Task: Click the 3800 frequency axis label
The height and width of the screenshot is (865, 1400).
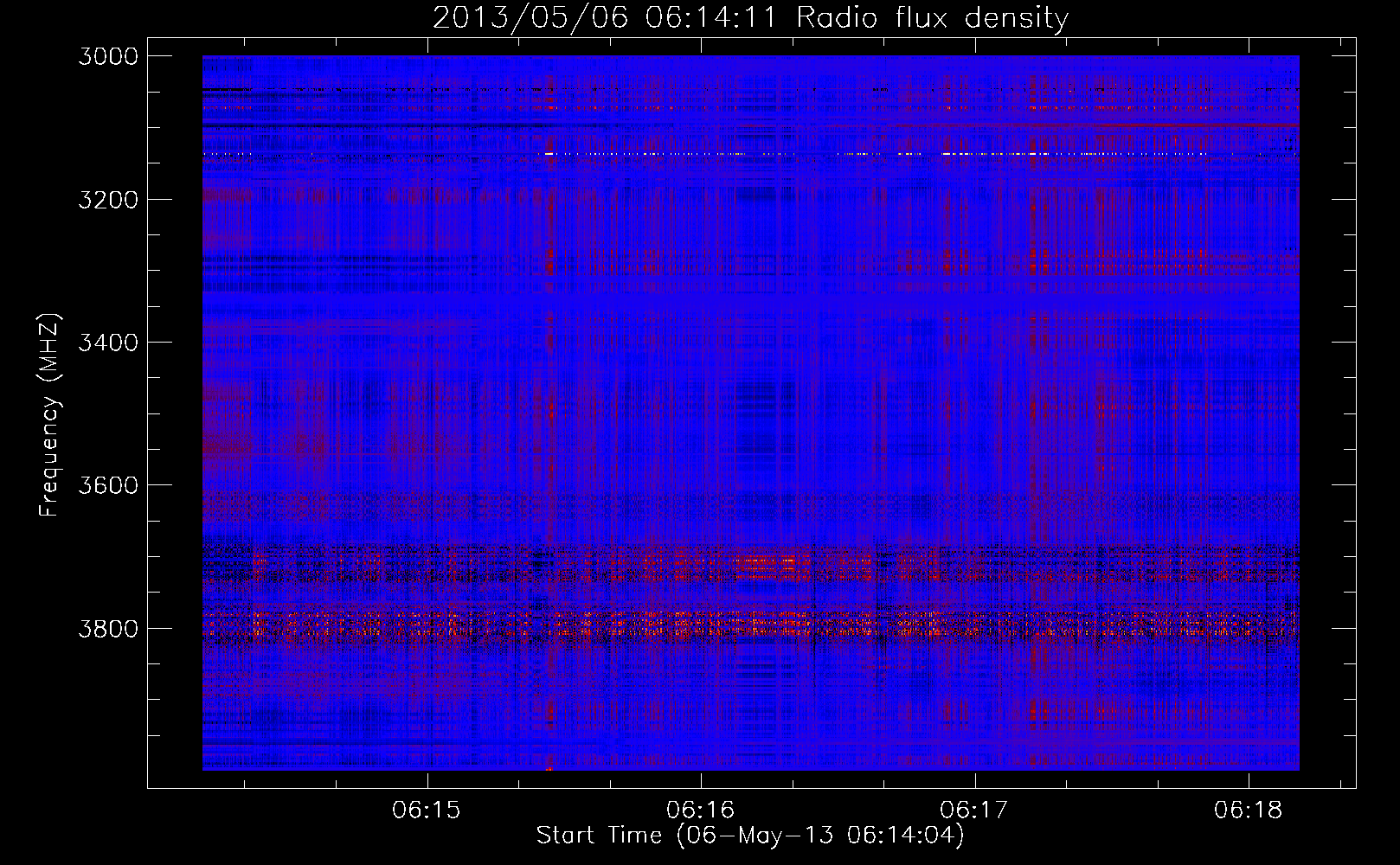Action: point(108,628)
